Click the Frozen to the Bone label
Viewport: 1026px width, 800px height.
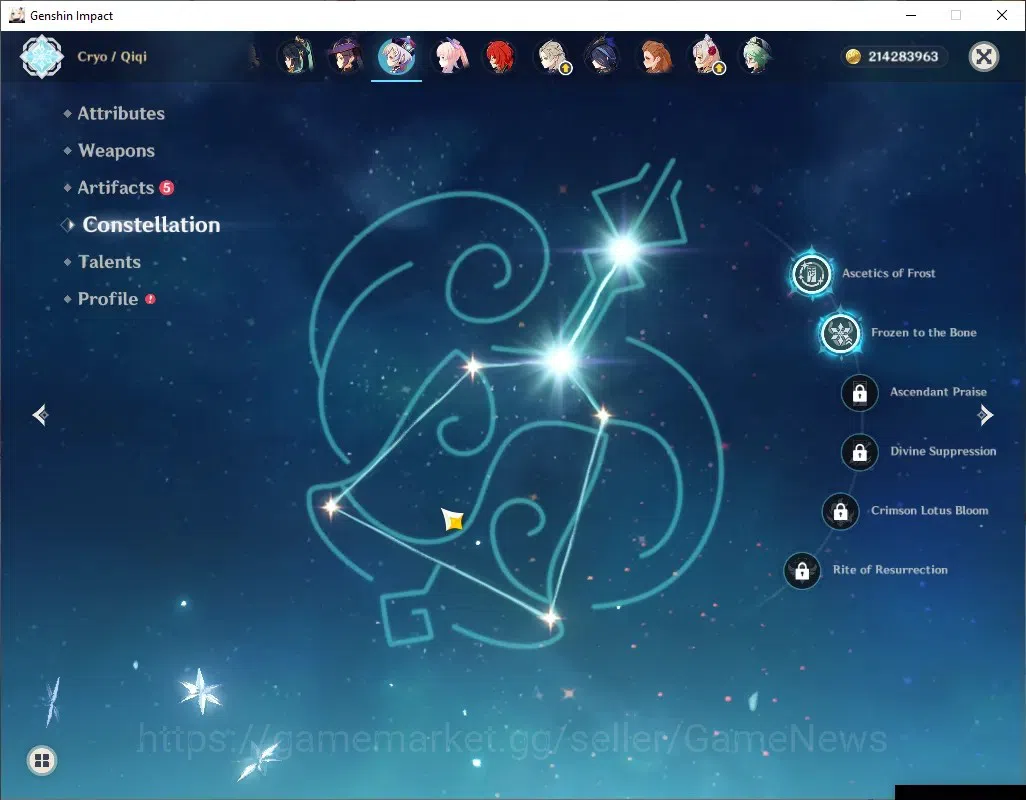click(x=923, y=333)
